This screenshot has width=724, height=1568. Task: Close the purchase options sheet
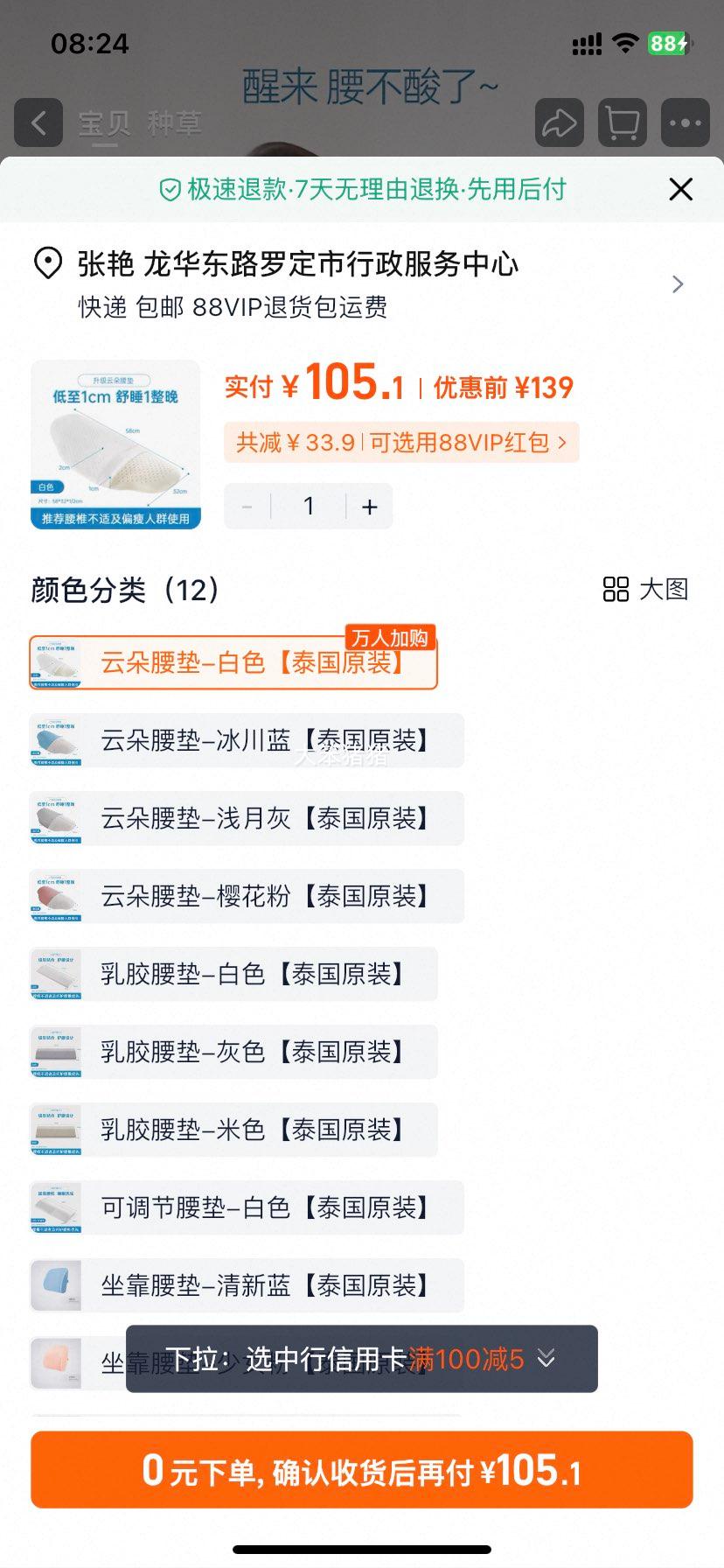point(680,189)
